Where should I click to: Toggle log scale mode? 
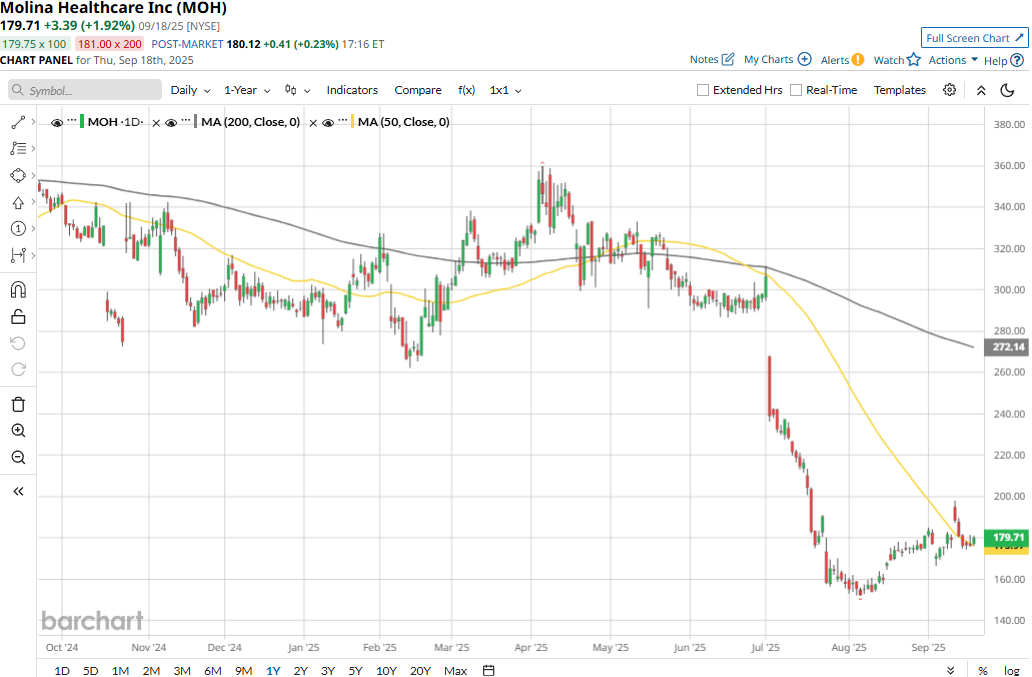tap(1012, 670)
